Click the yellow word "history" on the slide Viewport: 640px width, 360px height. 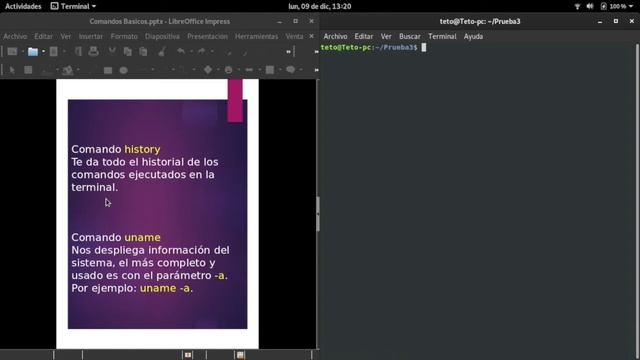point(142,149)
